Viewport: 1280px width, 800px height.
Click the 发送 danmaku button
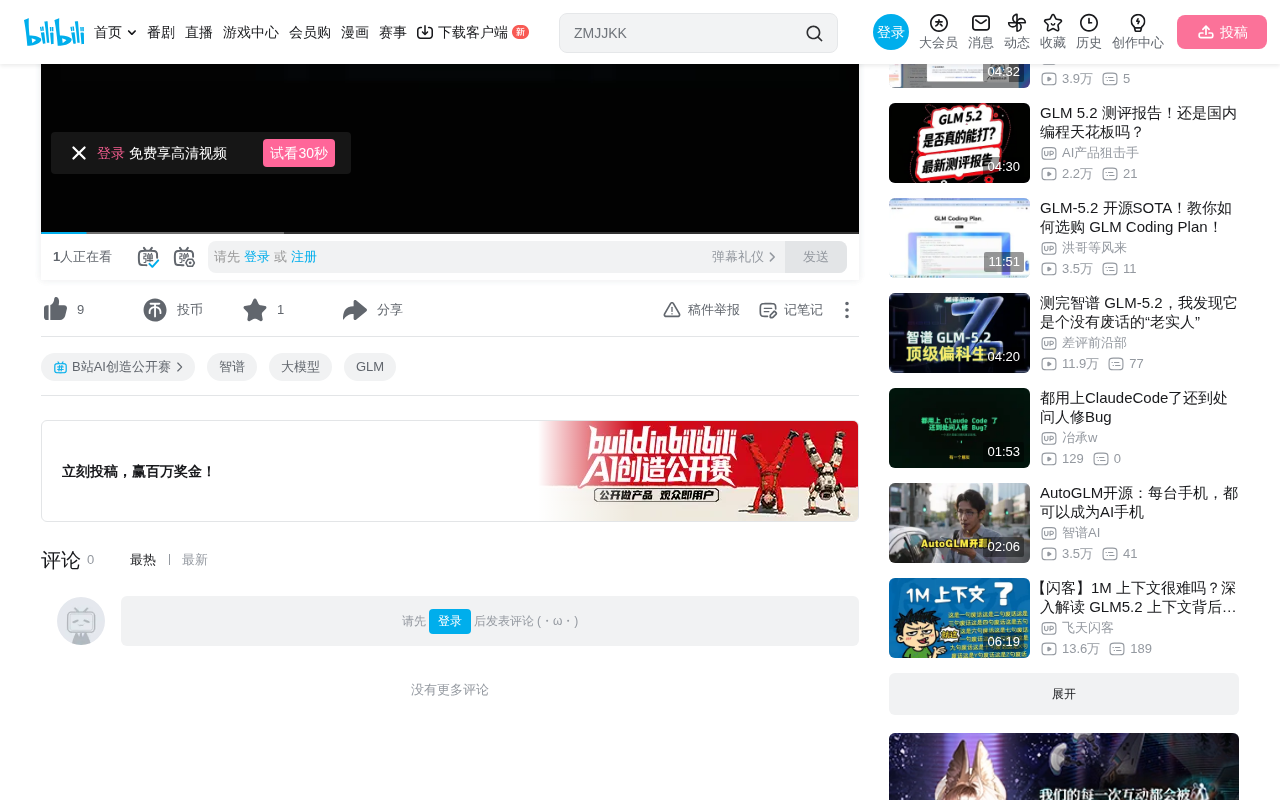[x=816, y=257]
